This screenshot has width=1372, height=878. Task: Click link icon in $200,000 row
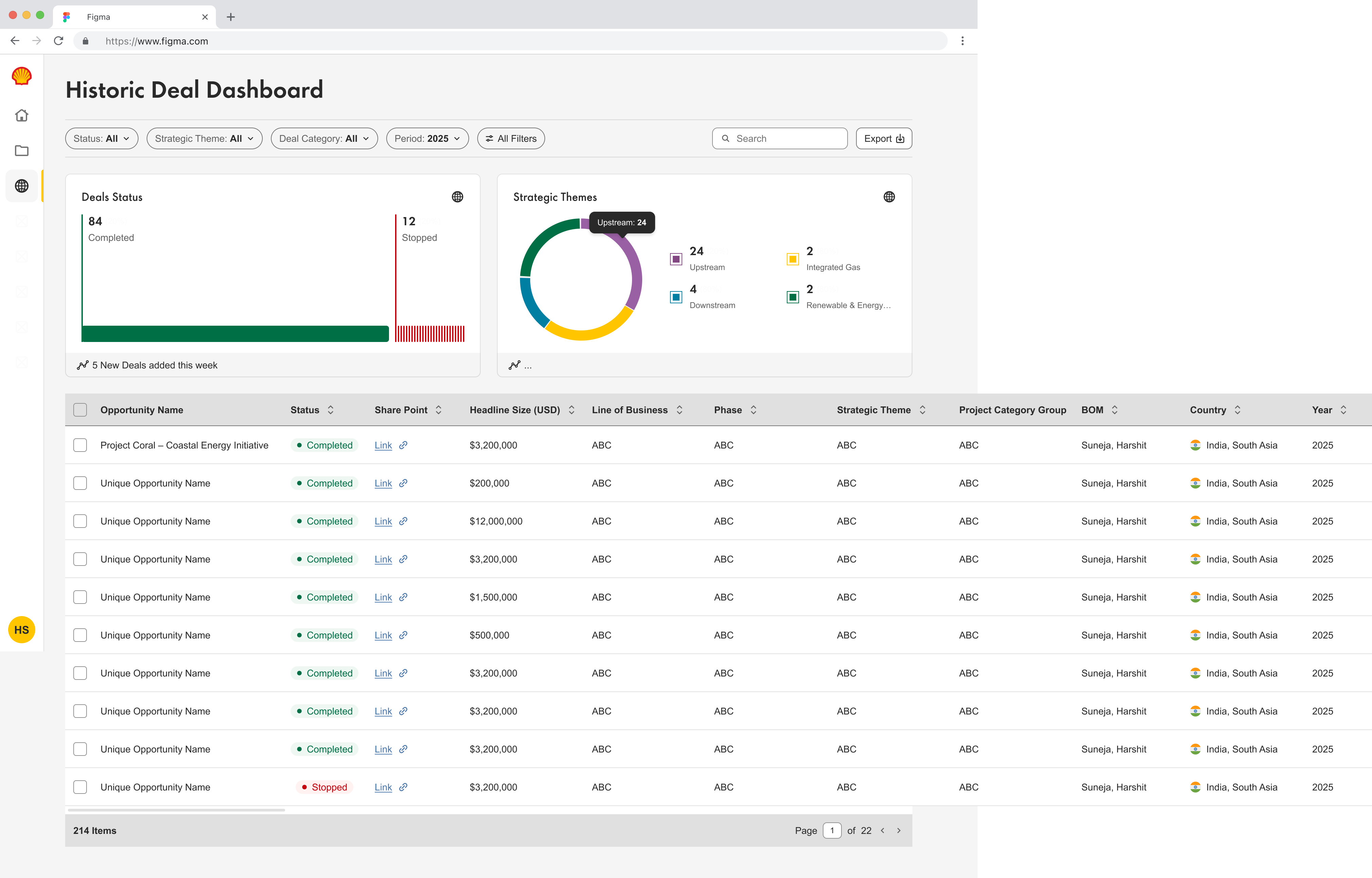click(403, 483)
